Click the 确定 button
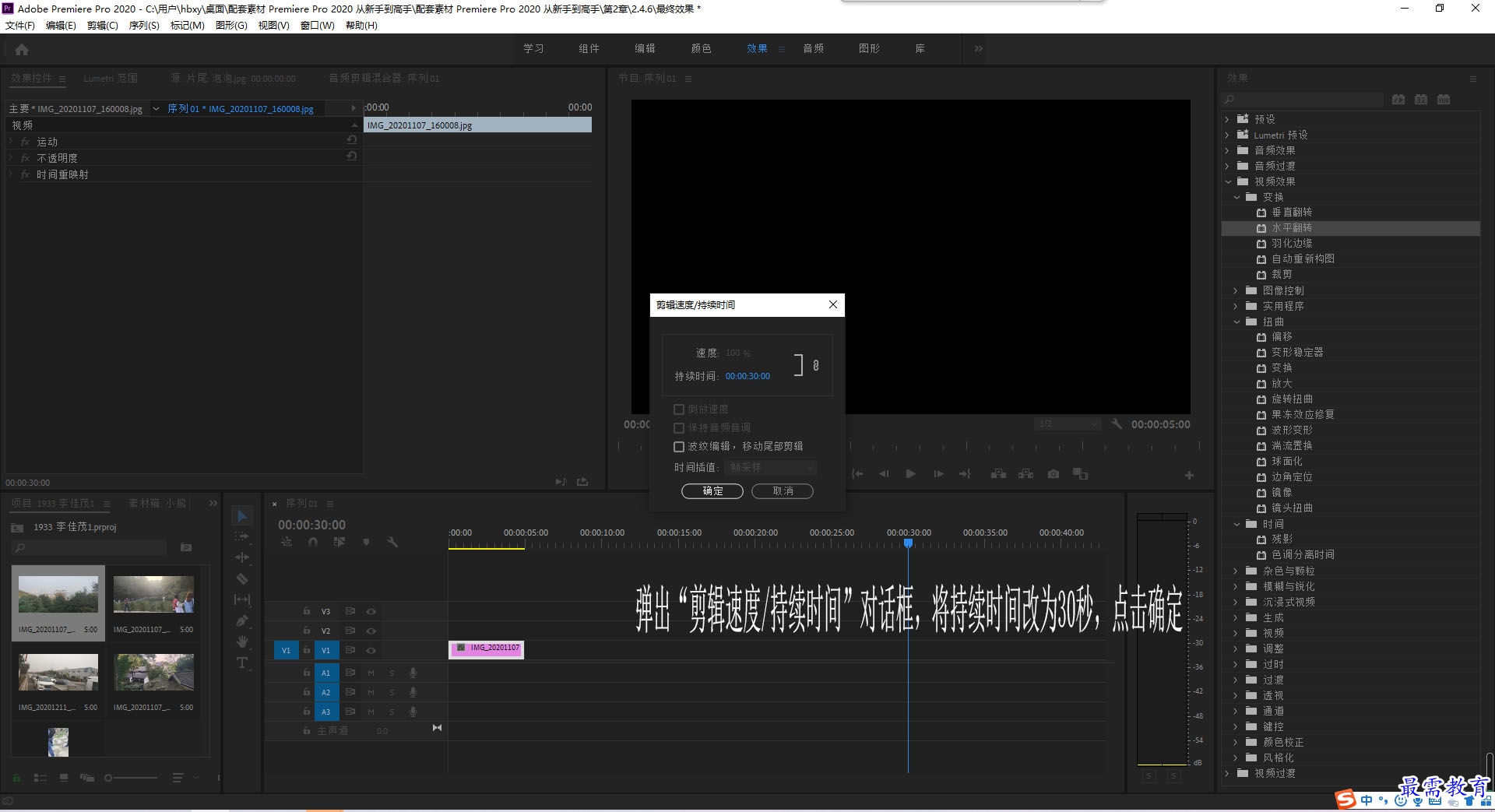The image size is (1495, 812). pos(712,491)
